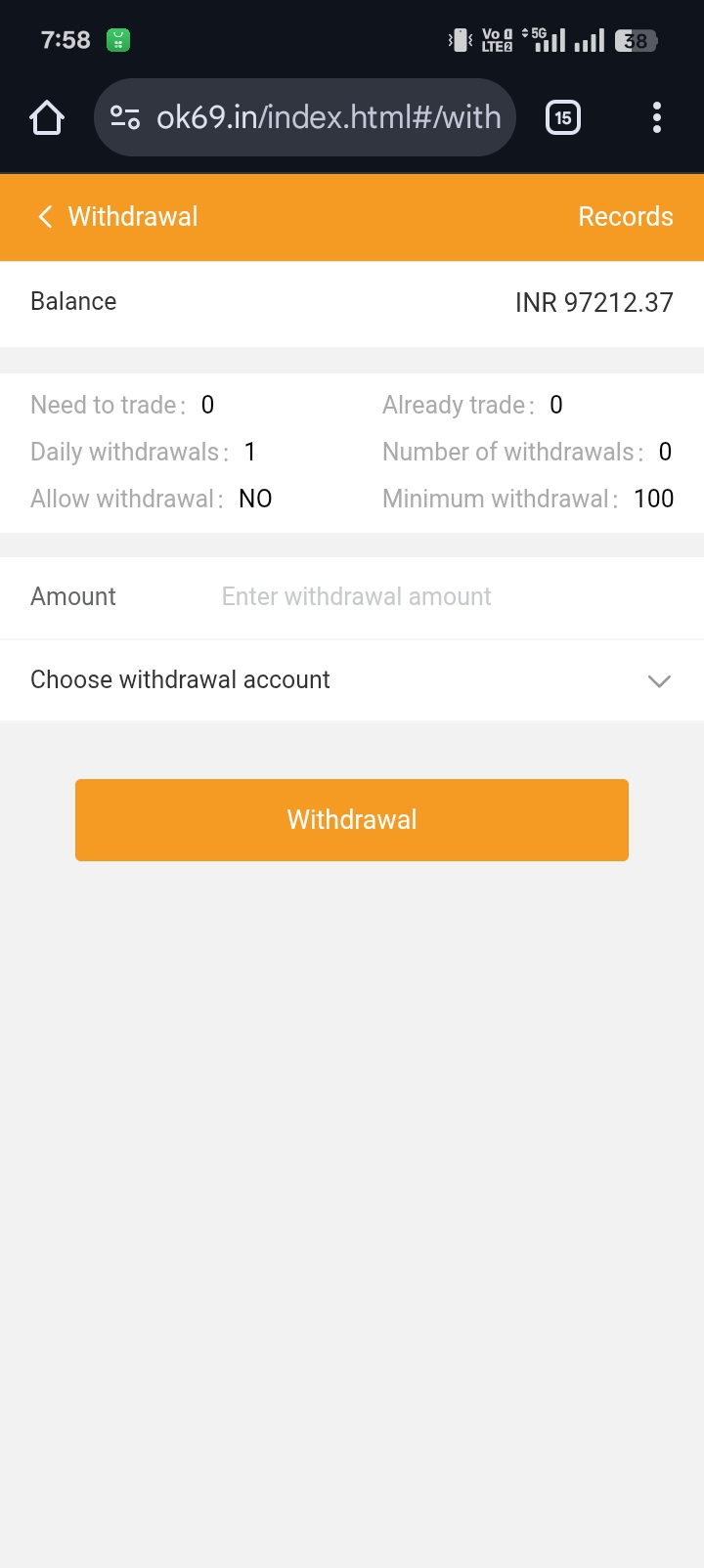
Task: Tap the VoLTE status icon
Action: pos(497,40)
